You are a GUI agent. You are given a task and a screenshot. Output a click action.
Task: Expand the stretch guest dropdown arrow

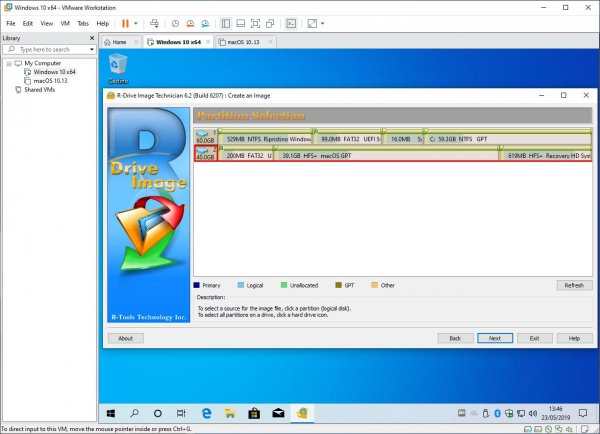[322, 24]
